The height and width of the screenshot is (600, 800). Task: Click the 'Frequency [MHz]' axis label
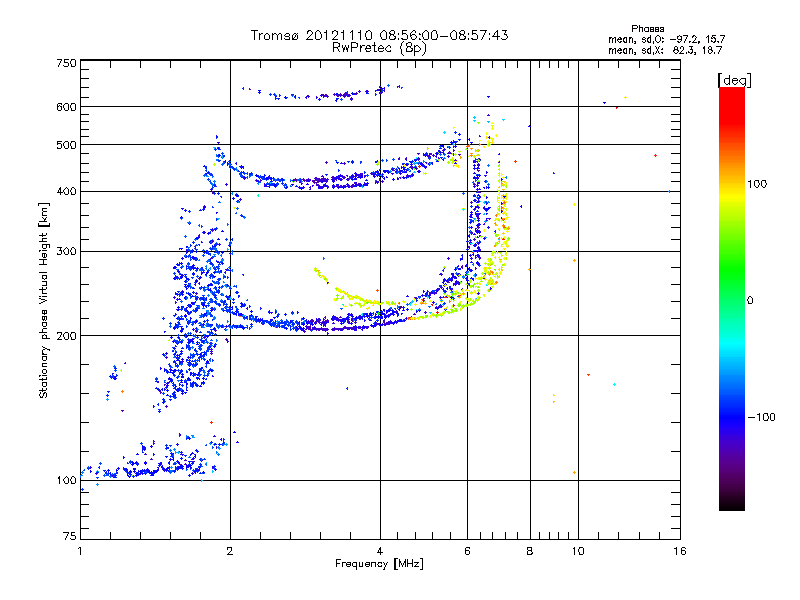click(x=379, y=564)
